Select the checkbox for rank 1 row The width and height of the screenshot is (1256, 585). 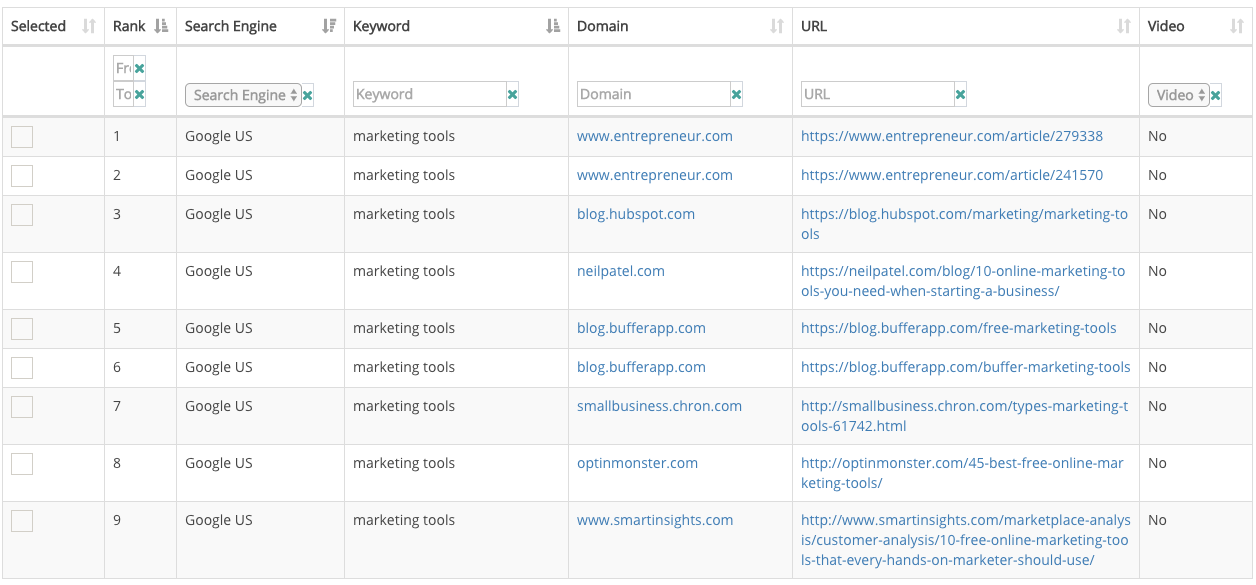[x=22, y=137]
